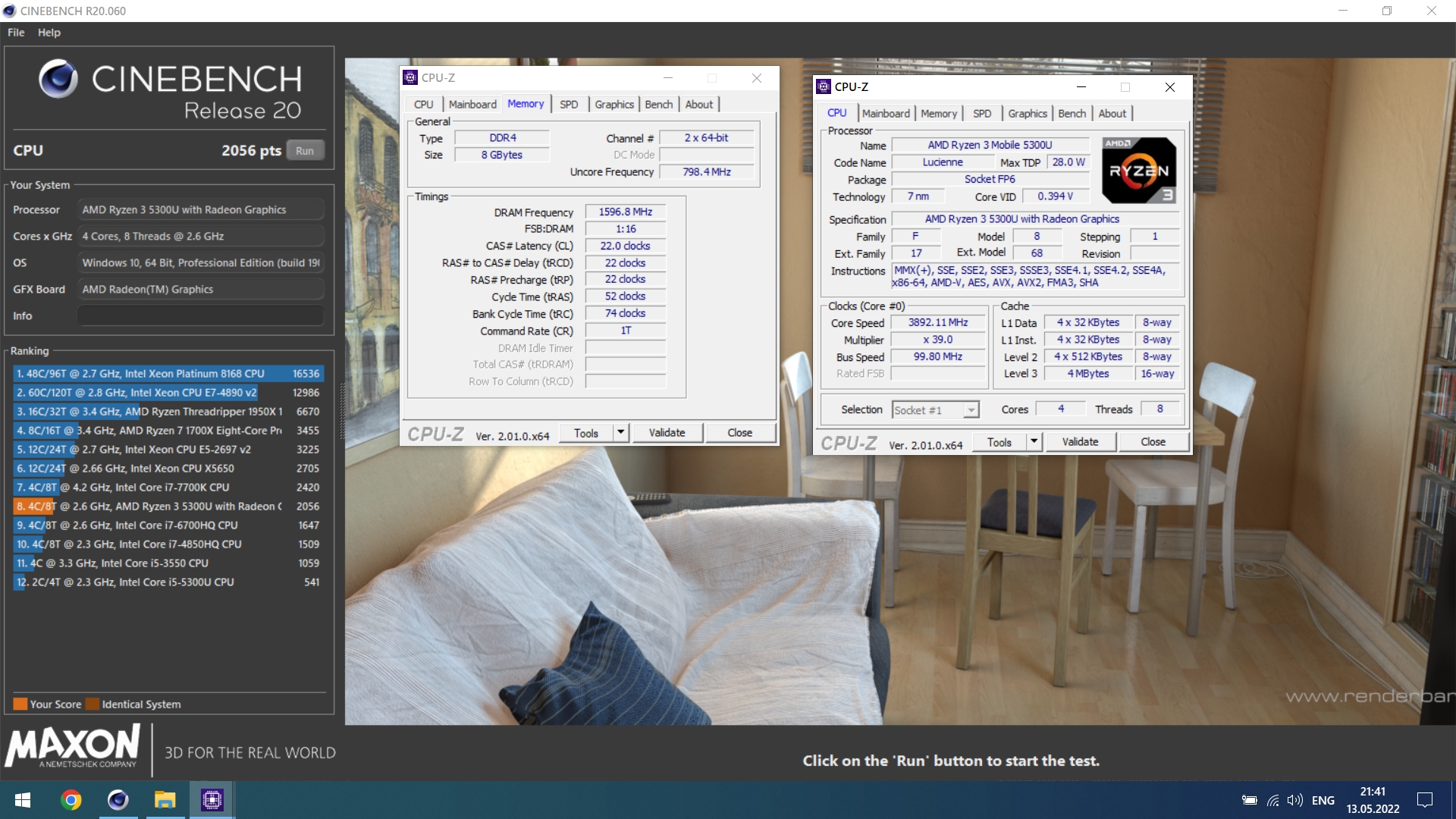Run the Cinebench CPU test
This screenshot has height=819, width=1456.
[305, 151]
